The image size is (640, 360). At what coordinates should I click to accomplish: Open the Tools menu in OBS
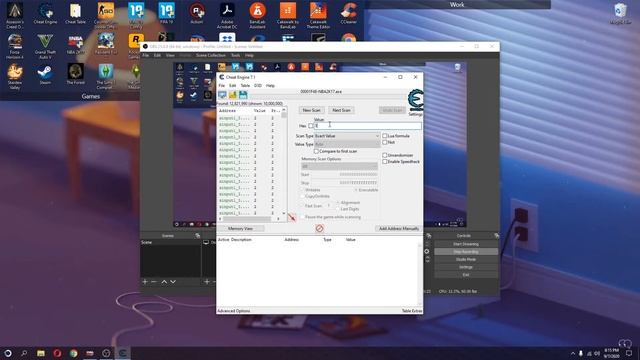pos(236,56)
